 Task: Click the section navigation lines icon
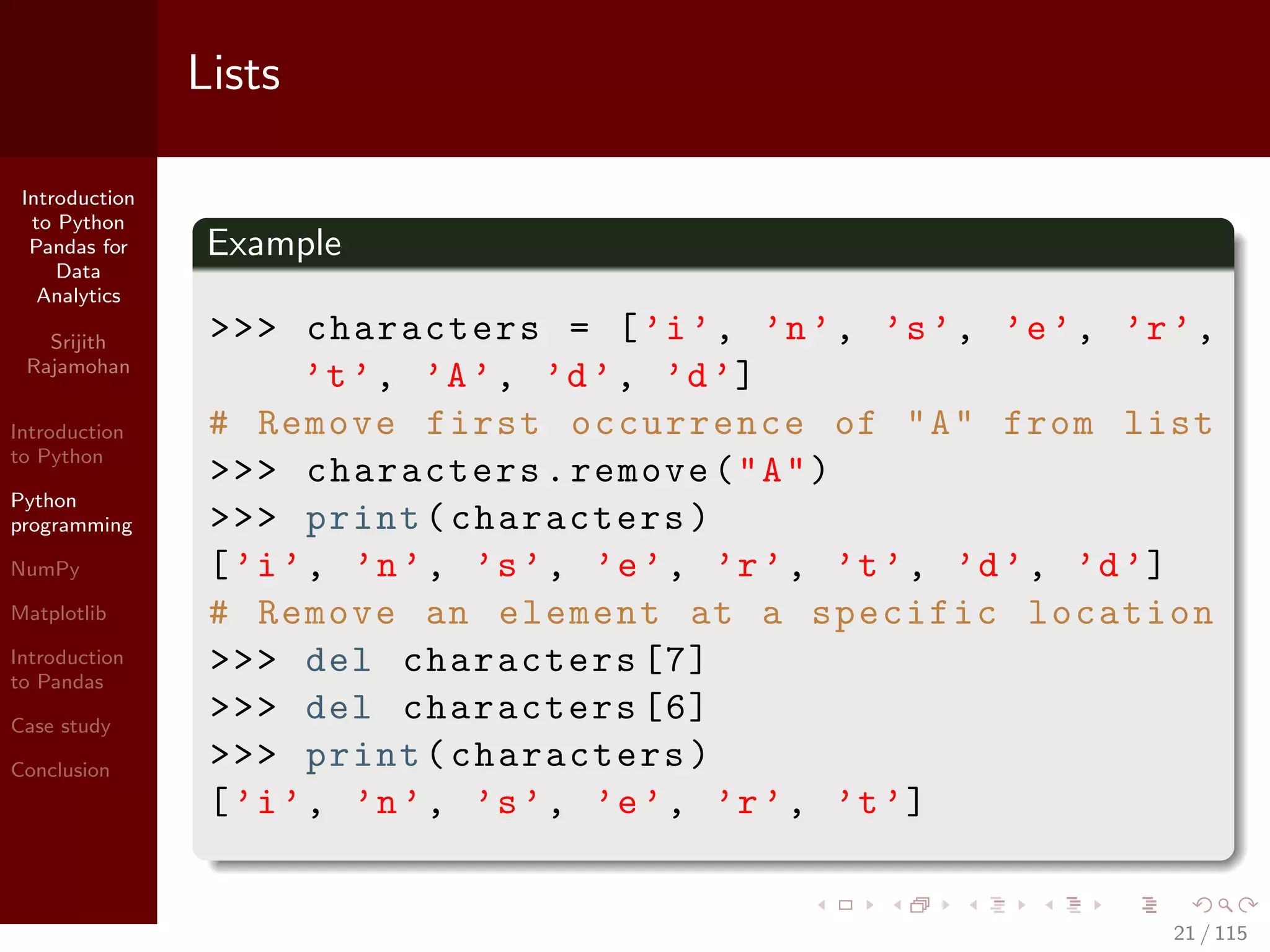pos(1074,905)
